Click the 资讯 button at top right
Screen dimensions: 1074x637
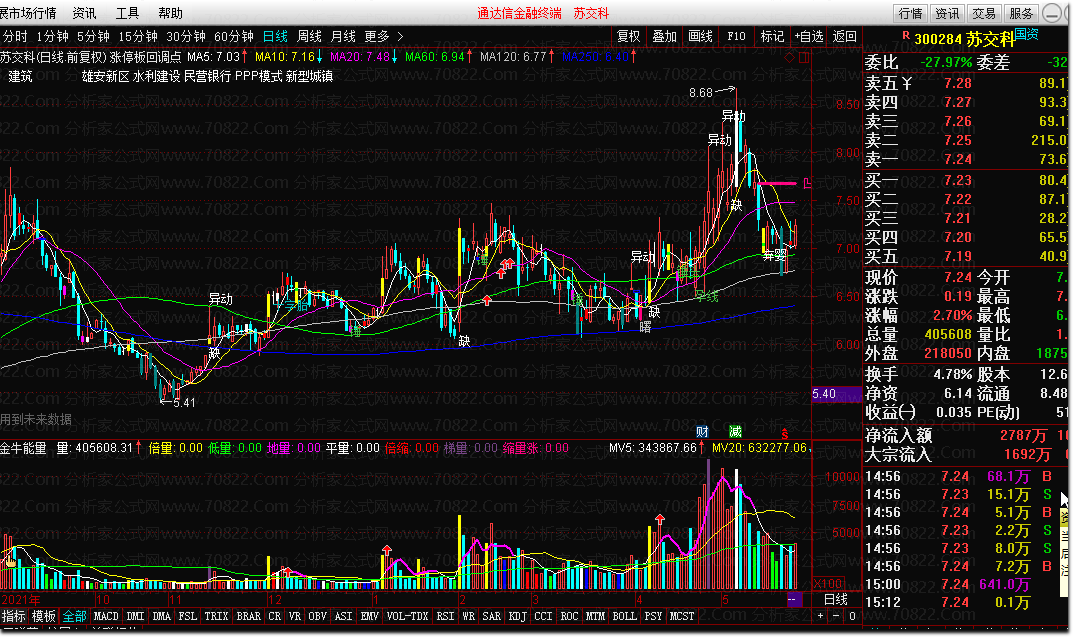(x=947, y=13)
